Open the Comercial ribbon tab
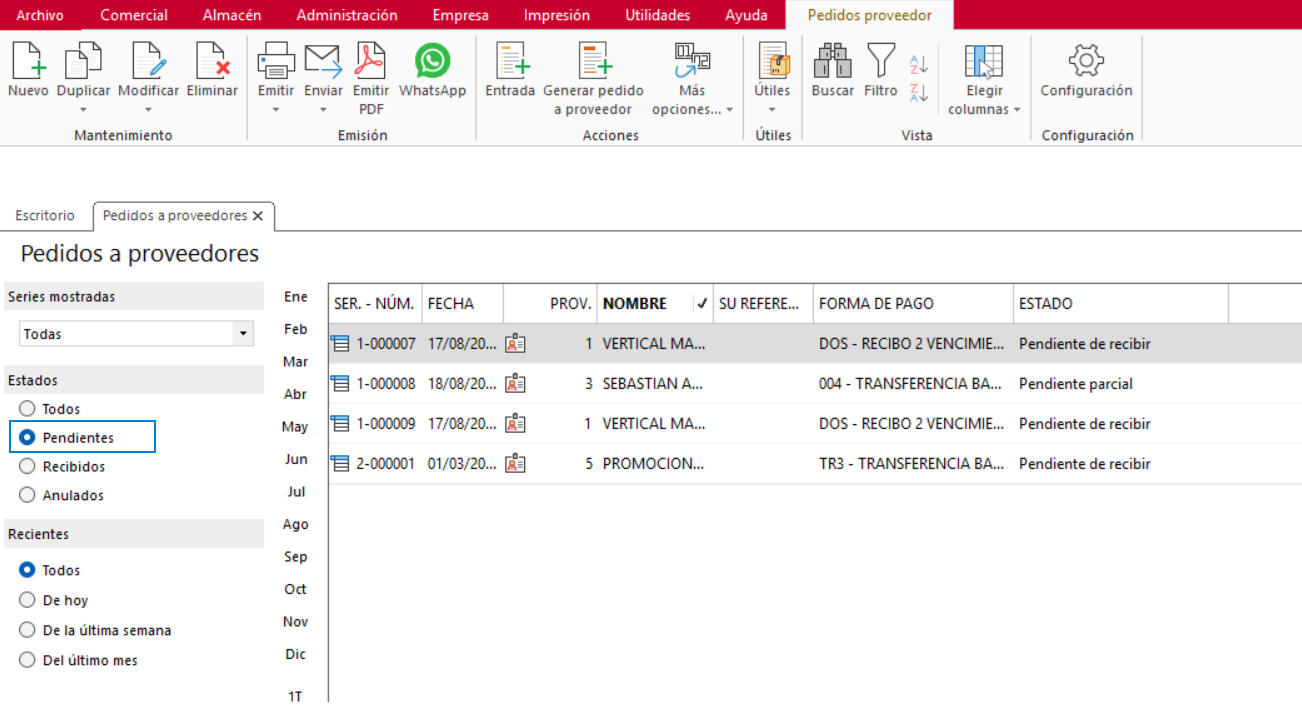Screen dimensions: 1302x711 [134, 15]
